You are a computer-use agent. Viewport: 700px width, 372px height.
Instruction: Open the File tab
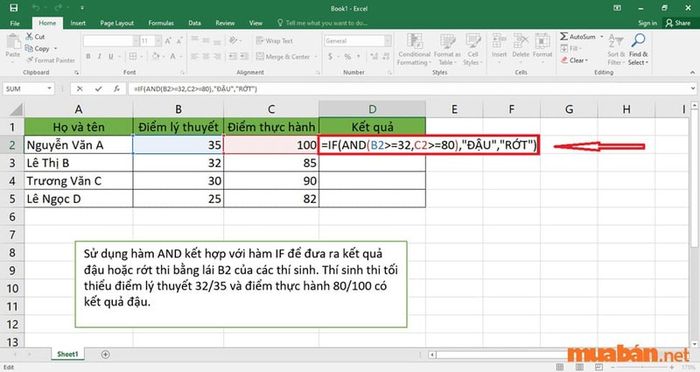(x=15, y=23)
